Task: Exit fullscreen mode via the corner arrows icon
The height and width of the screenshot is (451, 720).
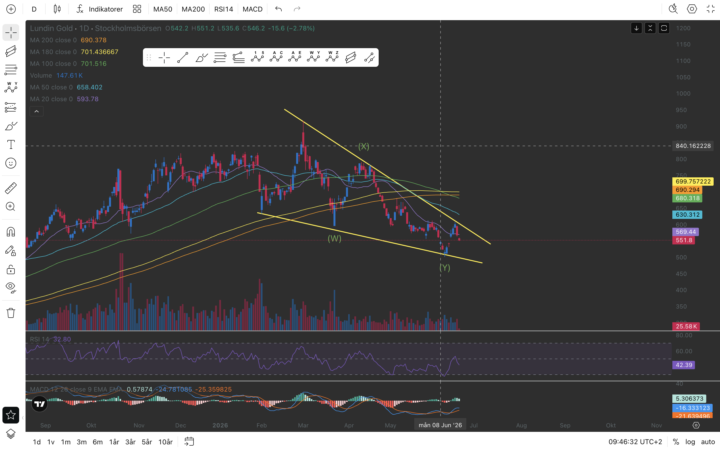Action: [710, 9]
